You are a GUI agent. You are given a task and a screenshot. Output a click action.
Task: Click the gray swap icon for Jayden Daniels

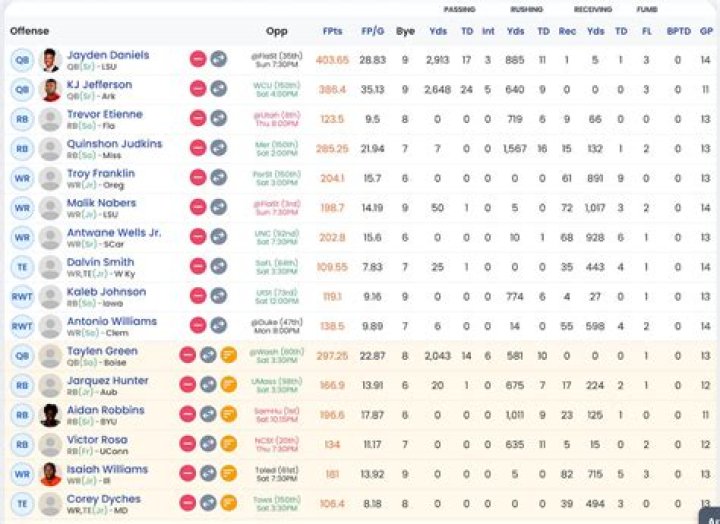tap(219, 59)
